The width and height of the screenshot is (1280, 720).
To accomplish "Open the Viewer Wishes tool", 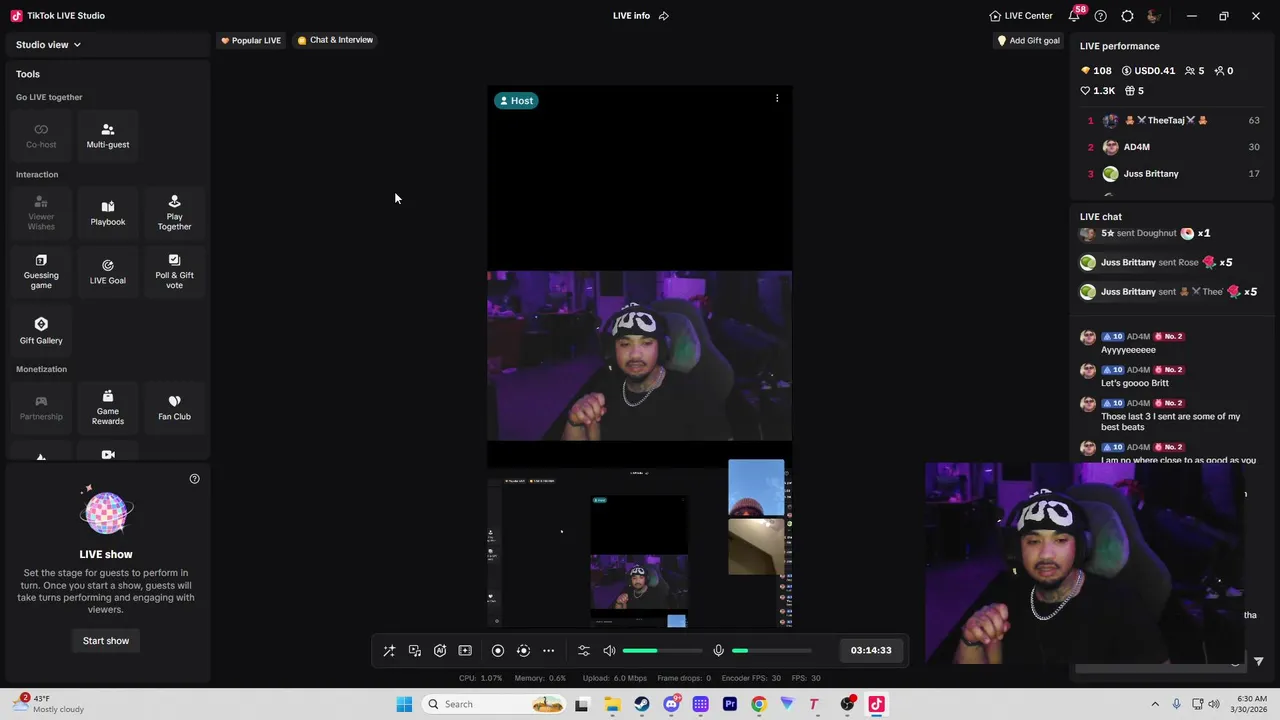I will (41, 213).
